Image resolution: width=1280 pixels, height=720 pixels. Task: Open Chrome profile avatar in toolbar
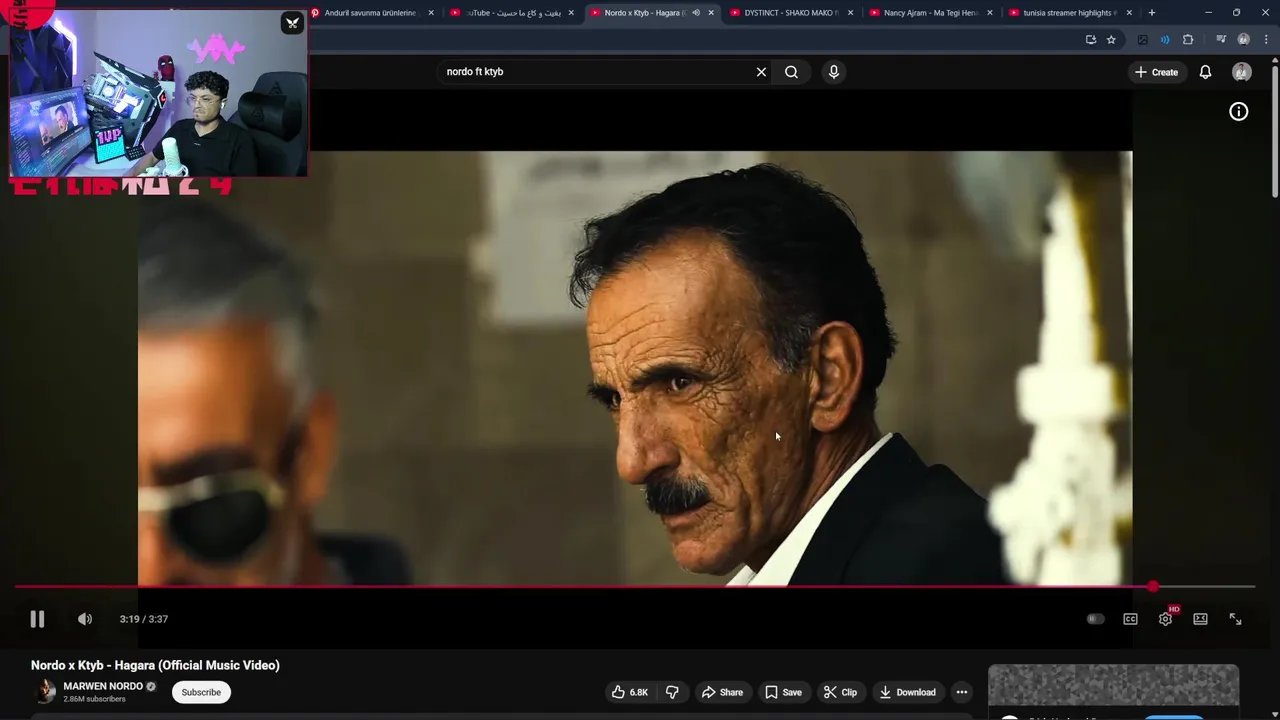pyautogui.click(x=1244, y=40)
